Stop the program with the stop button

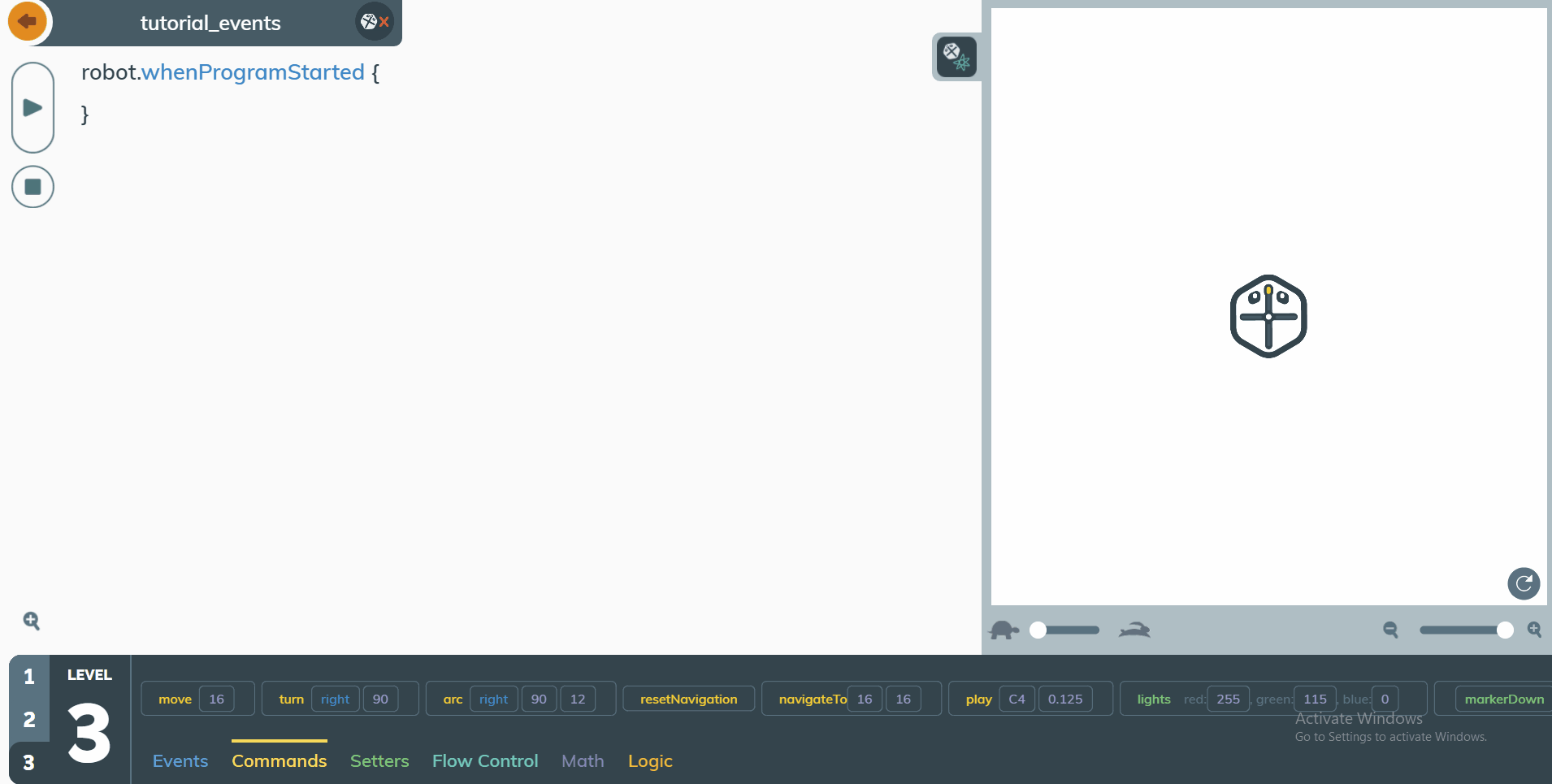(33, 187)
